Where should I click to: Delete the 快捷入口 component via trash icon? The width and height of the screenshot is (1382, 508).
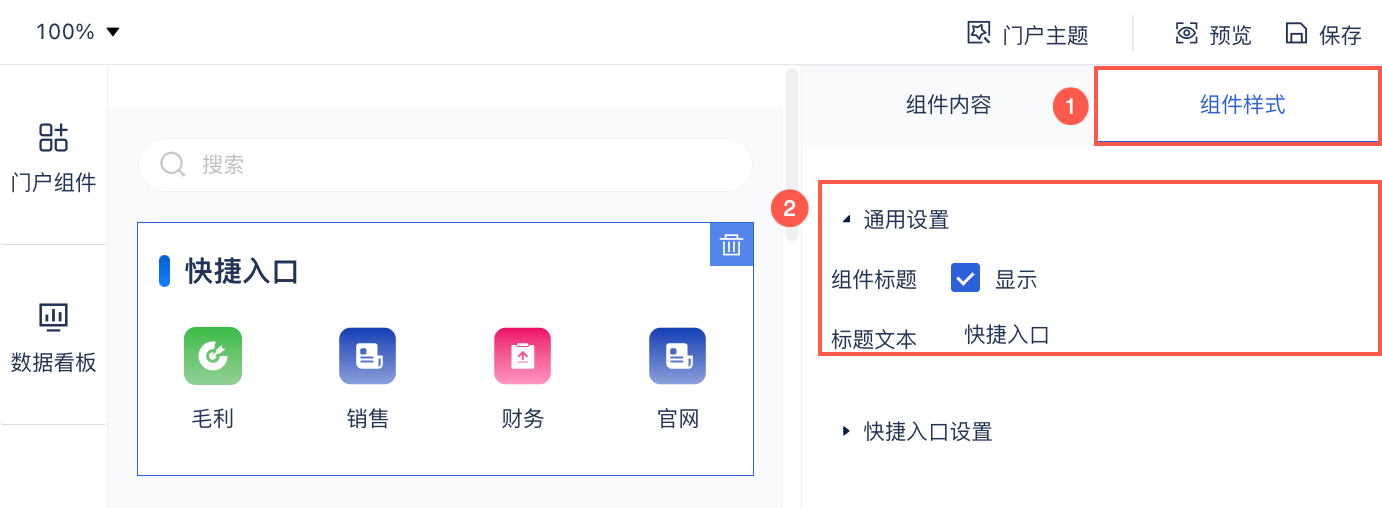tap(732, 245)
